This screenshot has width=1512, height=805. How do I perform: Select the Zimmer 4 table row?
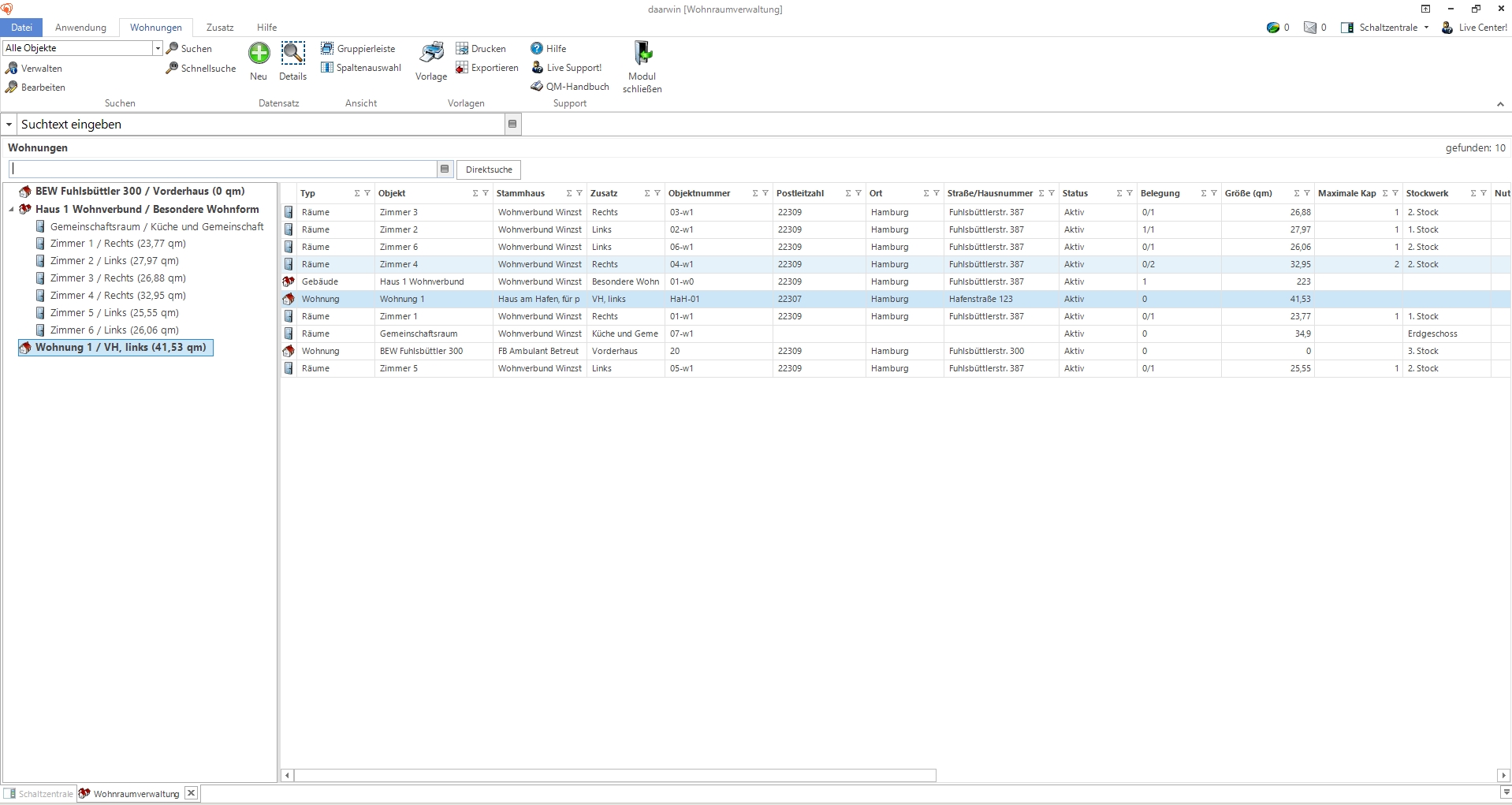[896, 264]
